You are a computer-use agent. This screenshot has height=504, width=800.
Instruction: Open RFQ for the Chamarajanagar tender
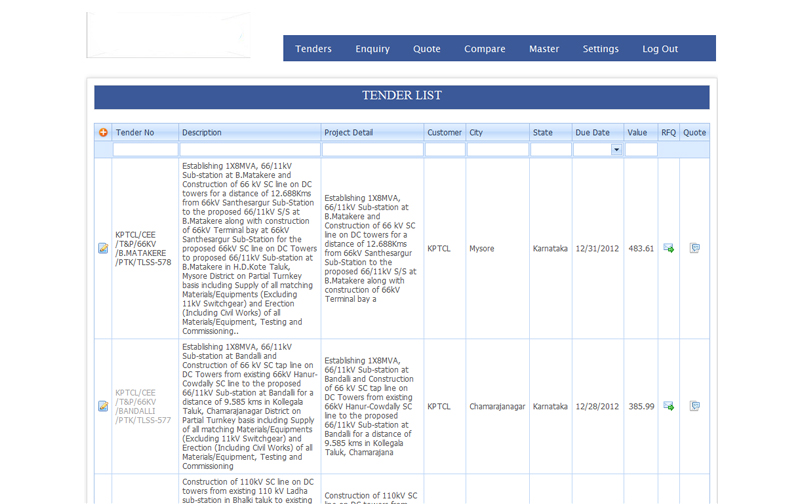tap(668, 406)
